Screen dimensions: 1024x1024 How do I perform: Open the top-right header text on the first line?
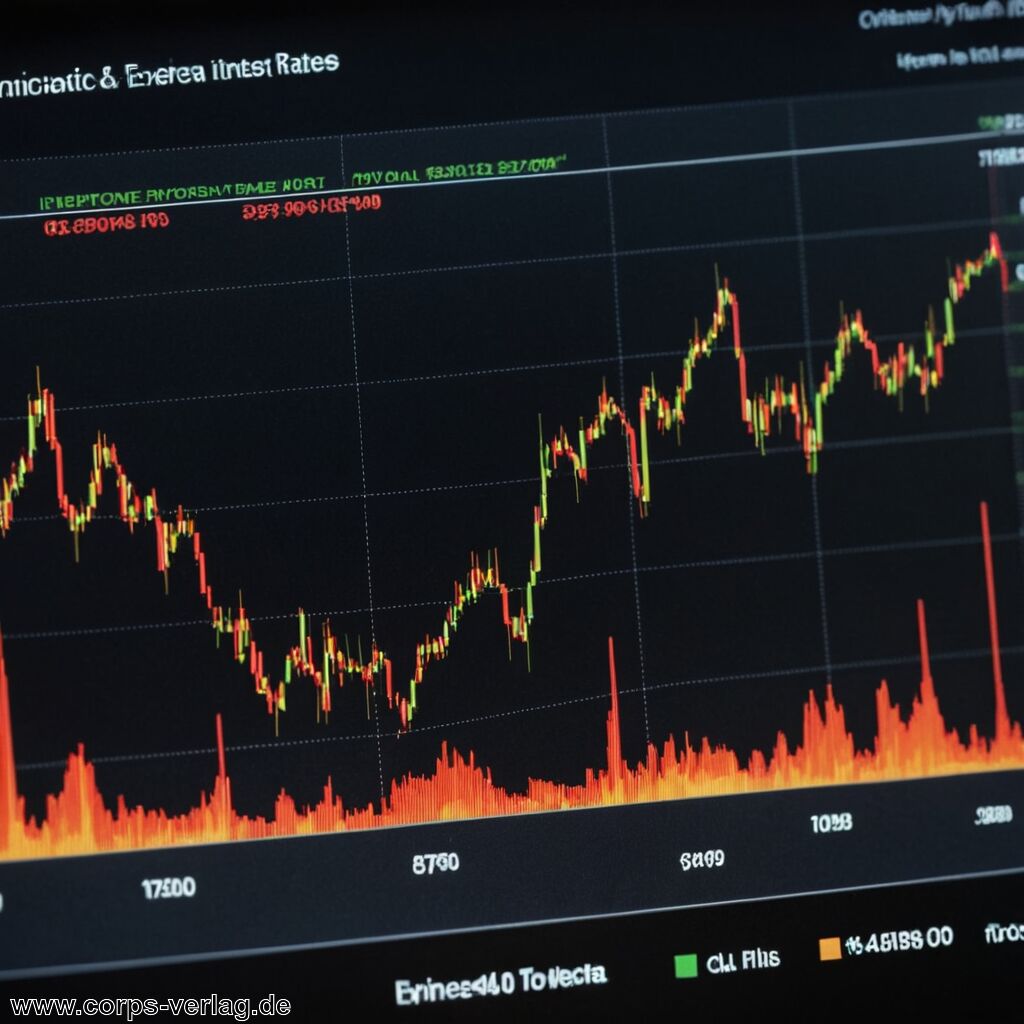tap(940, 18)
